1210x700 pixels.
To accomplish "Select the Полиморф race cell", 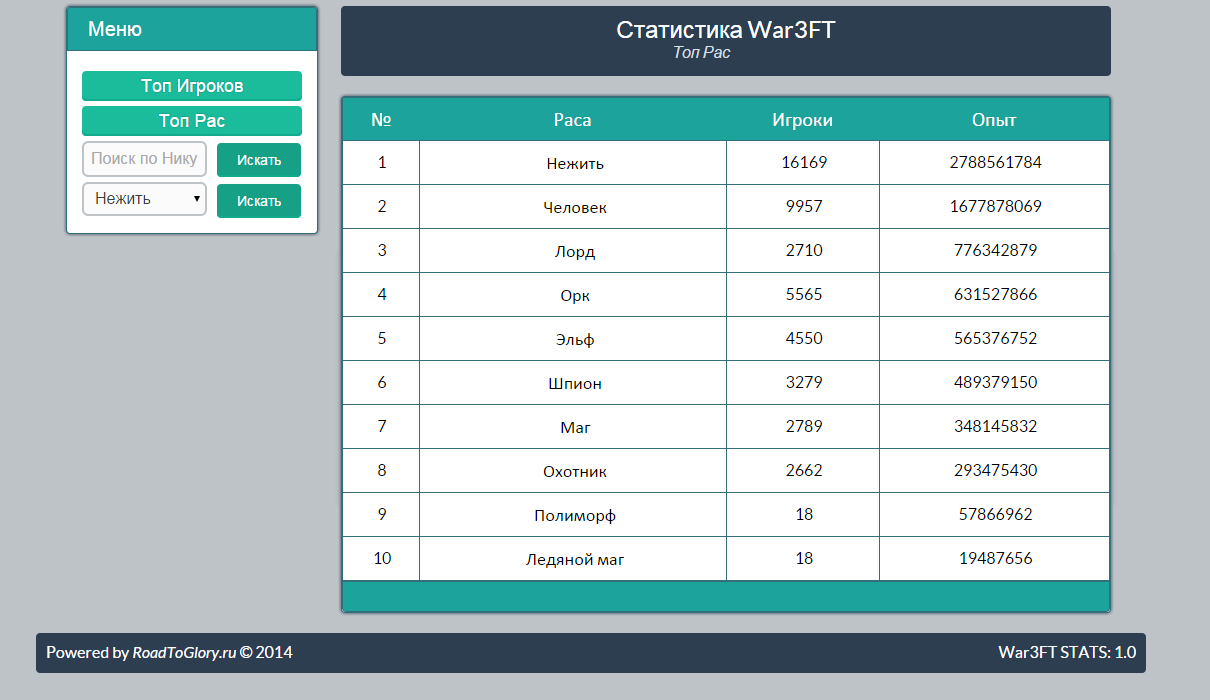I will (x=573, y=515).
